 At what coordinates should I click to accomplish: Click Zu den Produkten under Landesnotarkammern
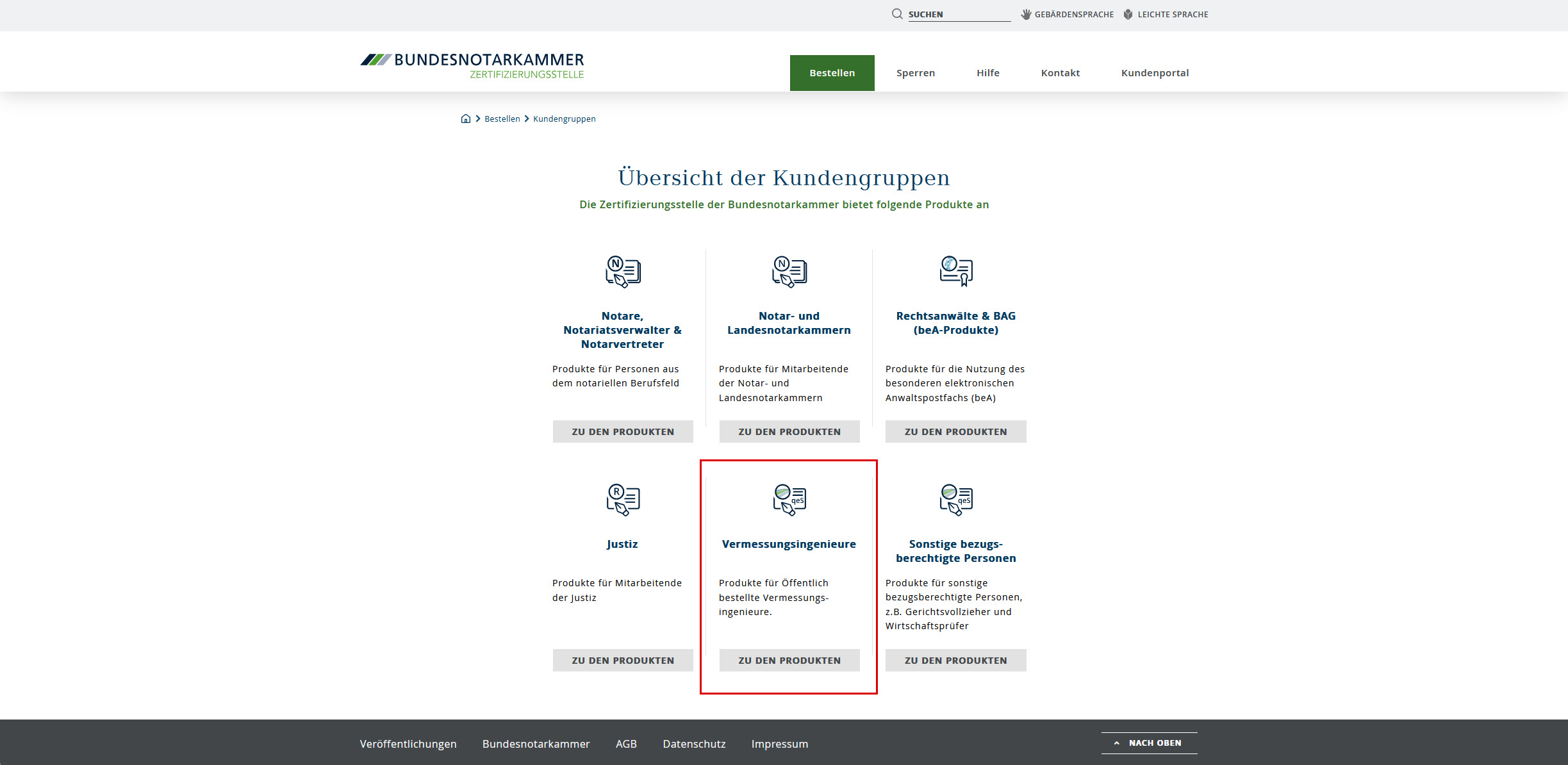click(789, 432)
